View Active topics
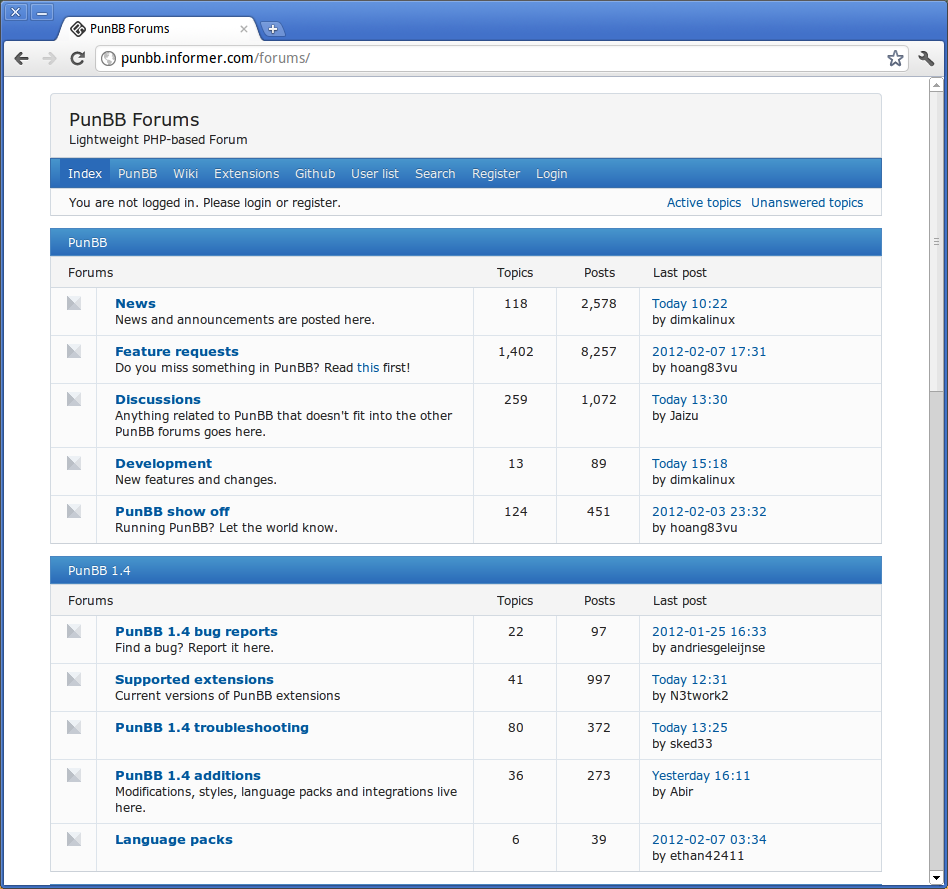The width and height of the screenshot is (948, 889). click(x=704, y=203)
